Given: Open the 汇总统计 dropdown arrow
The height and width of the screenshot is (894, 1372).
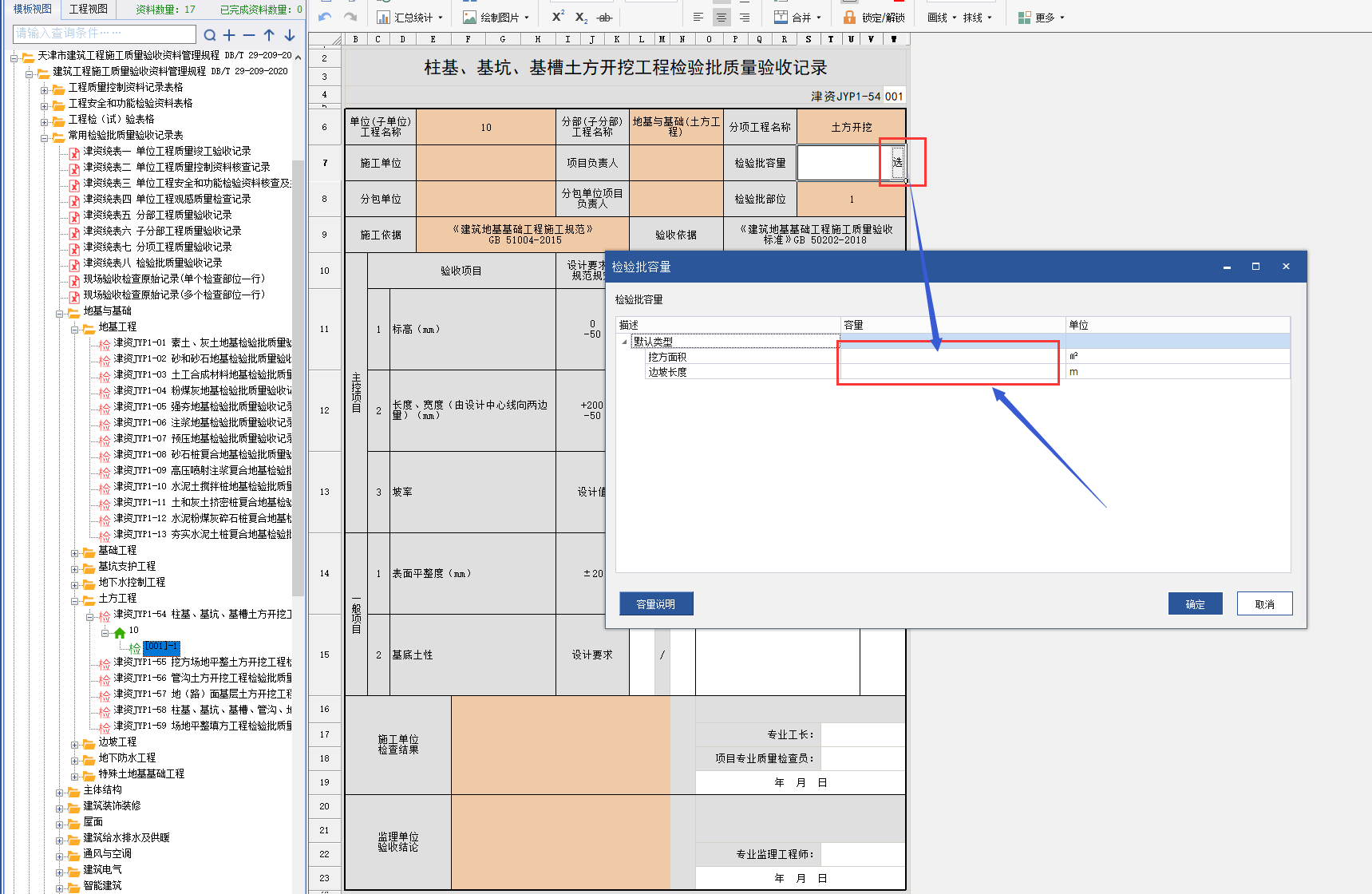Looking at the screenshot, I should tap(441, 18).
